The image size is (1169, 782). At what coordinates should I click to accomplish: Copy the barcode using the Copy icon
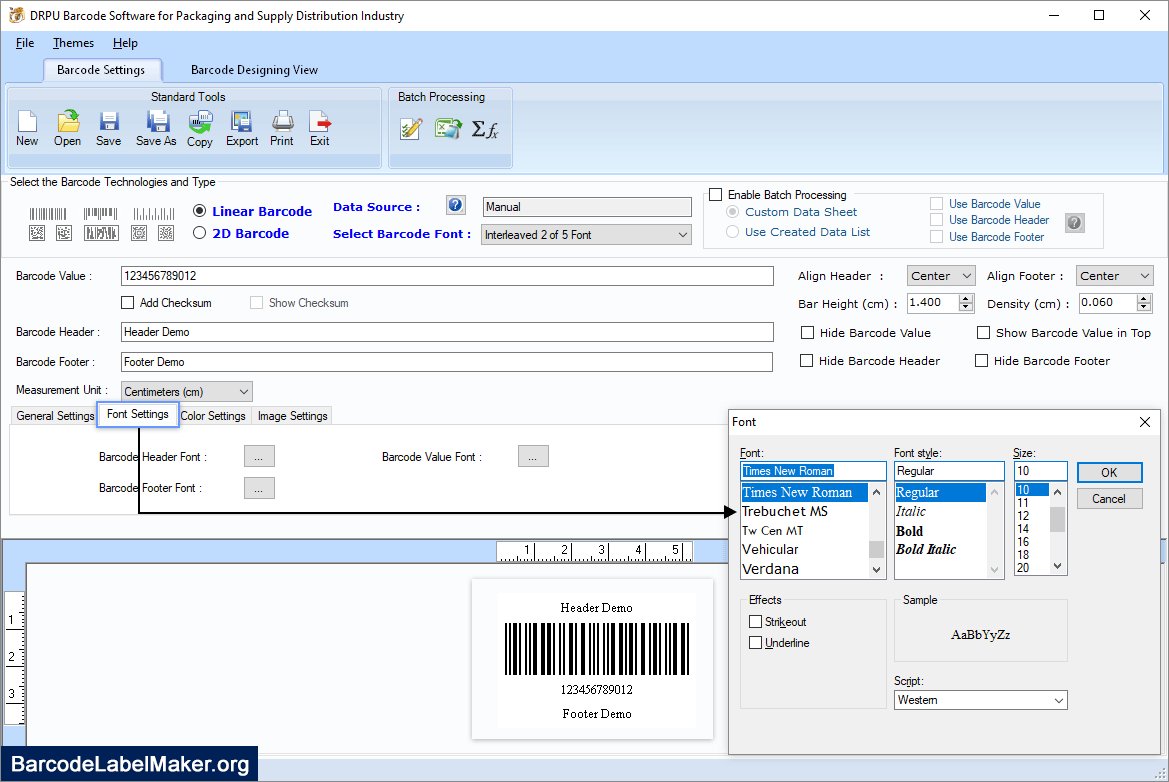click(x=200, y=128)
